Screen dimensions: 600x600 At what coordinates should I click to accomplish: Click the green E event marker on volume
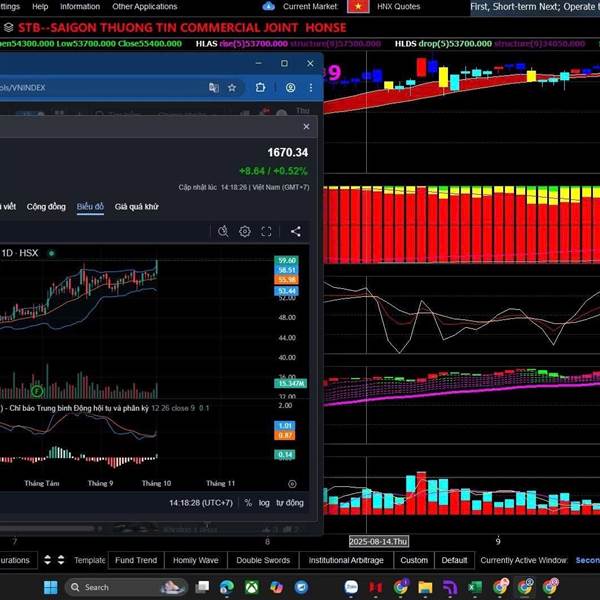[x=37, y=391]
